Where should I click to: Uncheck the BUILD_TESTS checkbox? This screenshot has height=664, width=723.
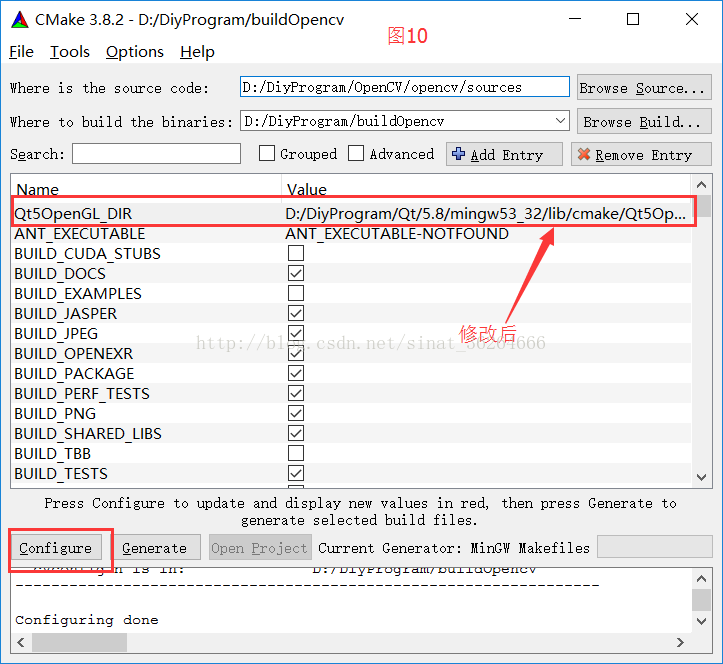coord(296,473)
